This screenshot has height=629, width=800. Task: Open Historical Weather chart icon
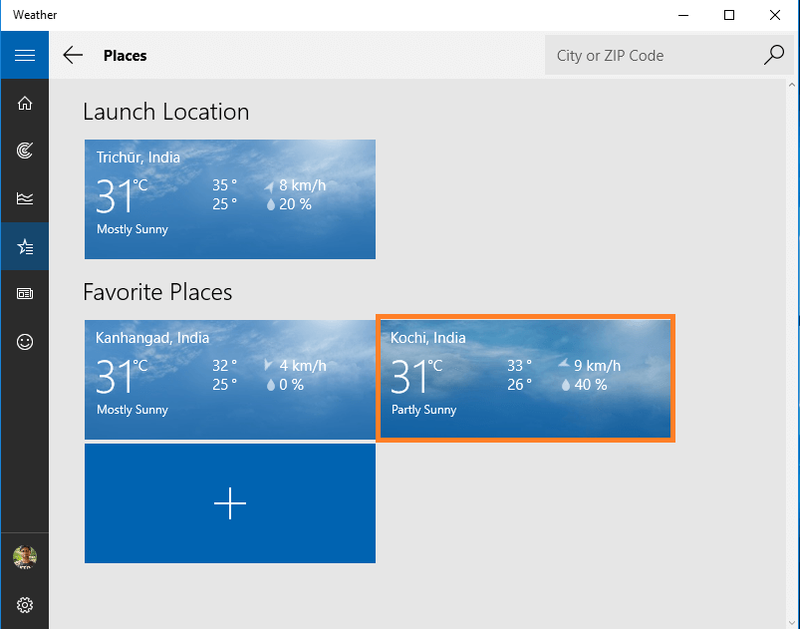[24, 198]
